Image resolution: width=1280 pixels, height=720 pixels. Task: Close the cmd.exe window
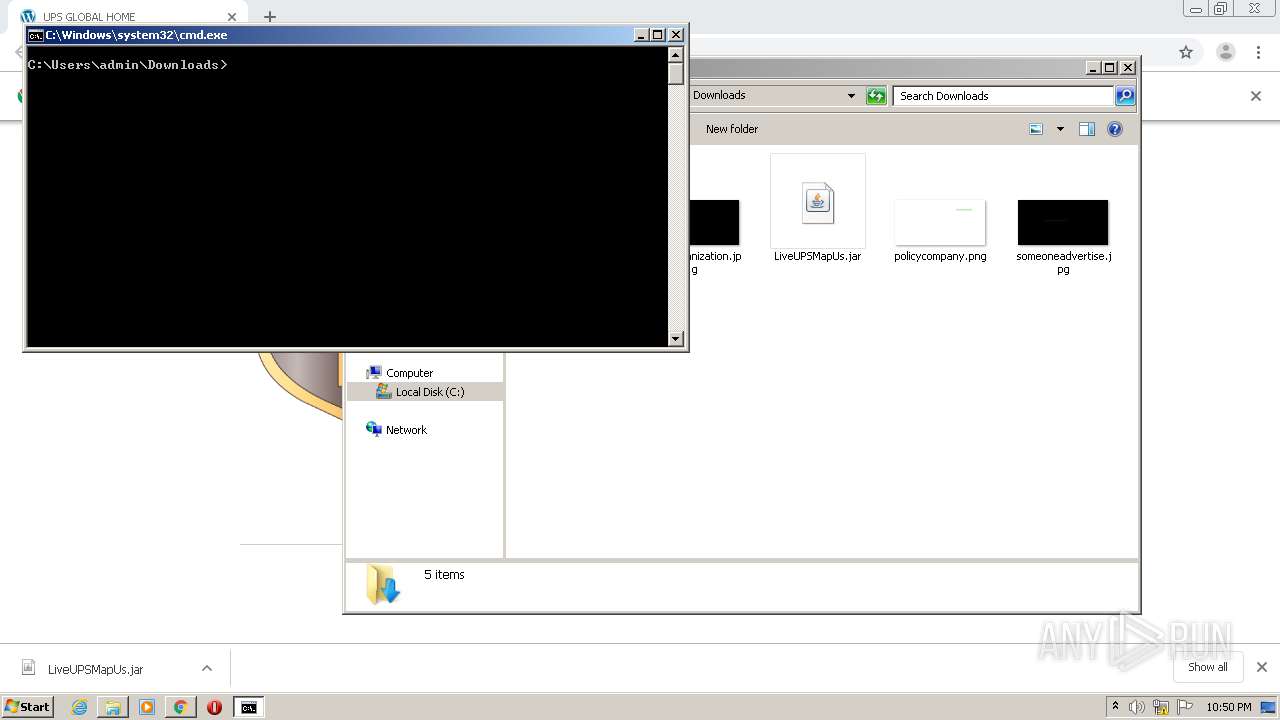[676, 35]
